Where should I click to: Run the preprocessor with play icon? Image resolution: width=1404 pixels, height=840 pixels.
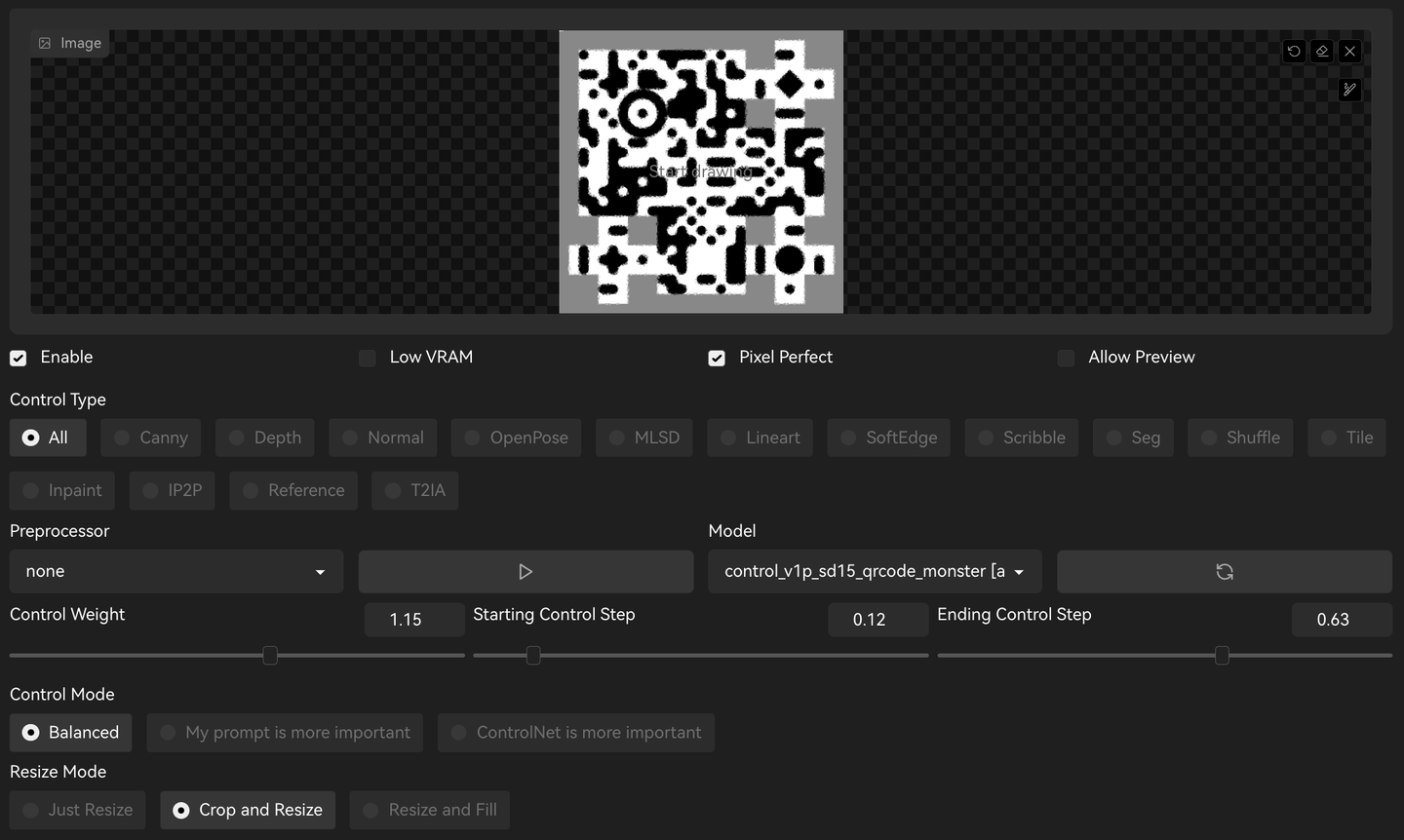[x=526, y=572]
